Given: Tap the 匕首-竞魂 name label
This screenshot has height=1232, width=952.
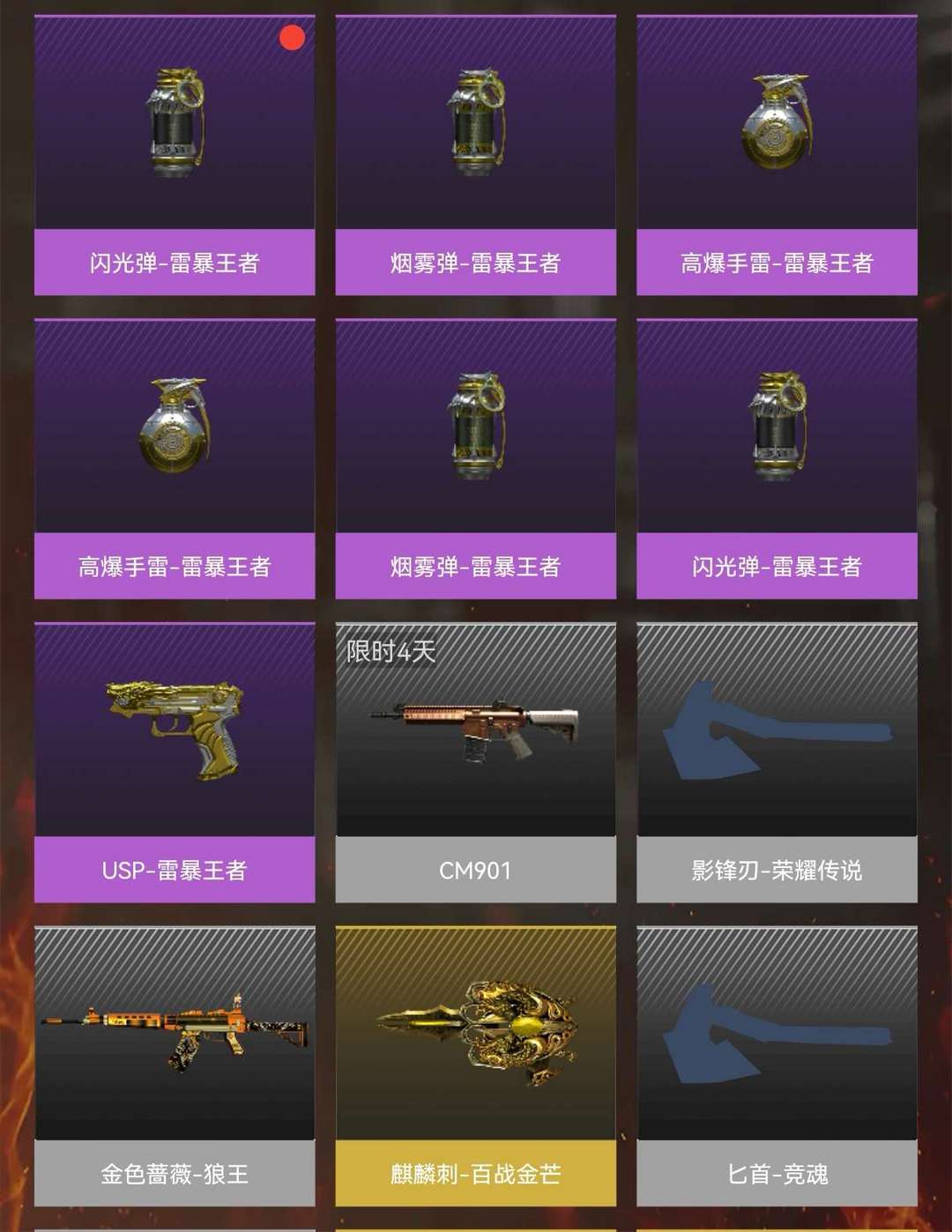Looking at the screenshot, I should pos(777,1174).
